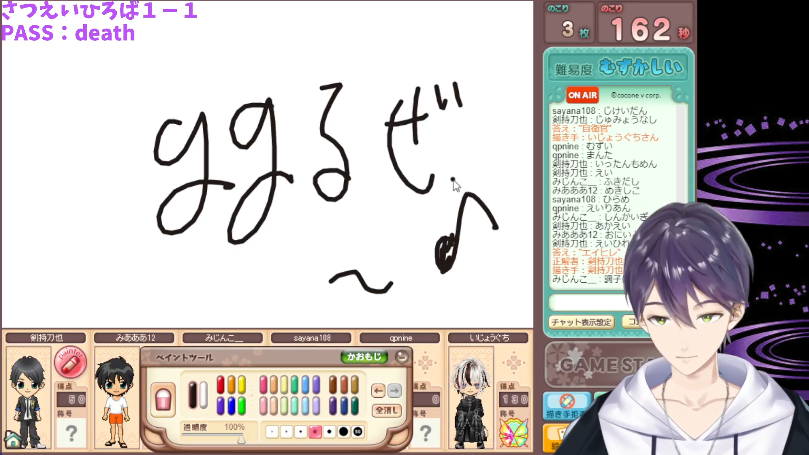Viewport: 809px width, 455px height.
Task: Pick the light pink pastel pen
Action: click(x=263, y=406)
